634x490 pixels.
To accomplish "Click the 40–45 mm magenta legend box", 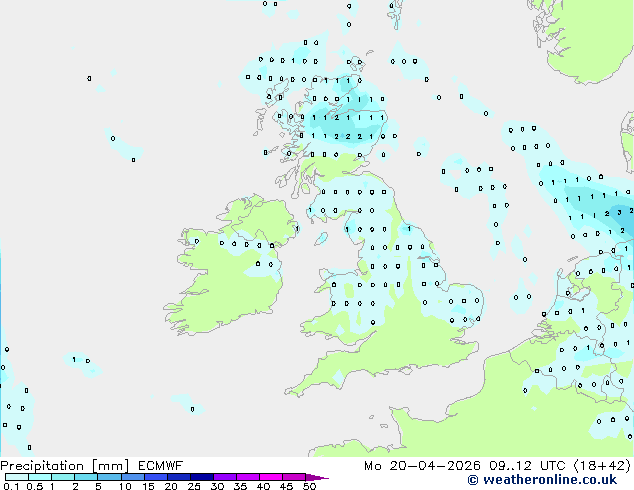I will [x=271, y=477].
